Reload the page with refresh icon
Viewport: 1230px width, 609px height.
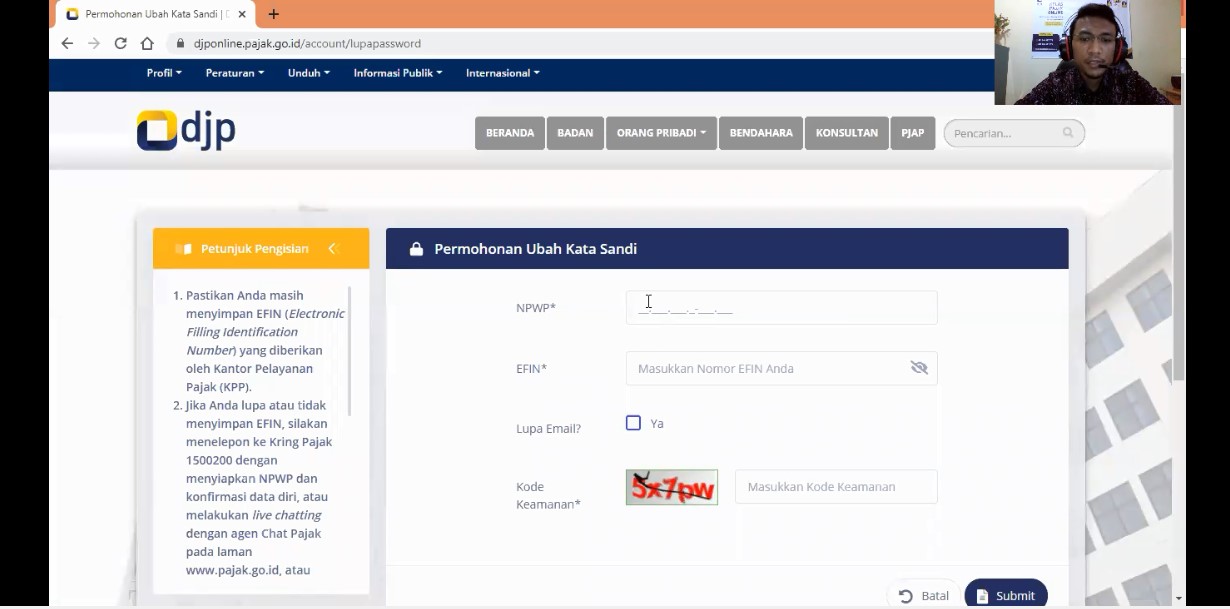click(121, 43)
